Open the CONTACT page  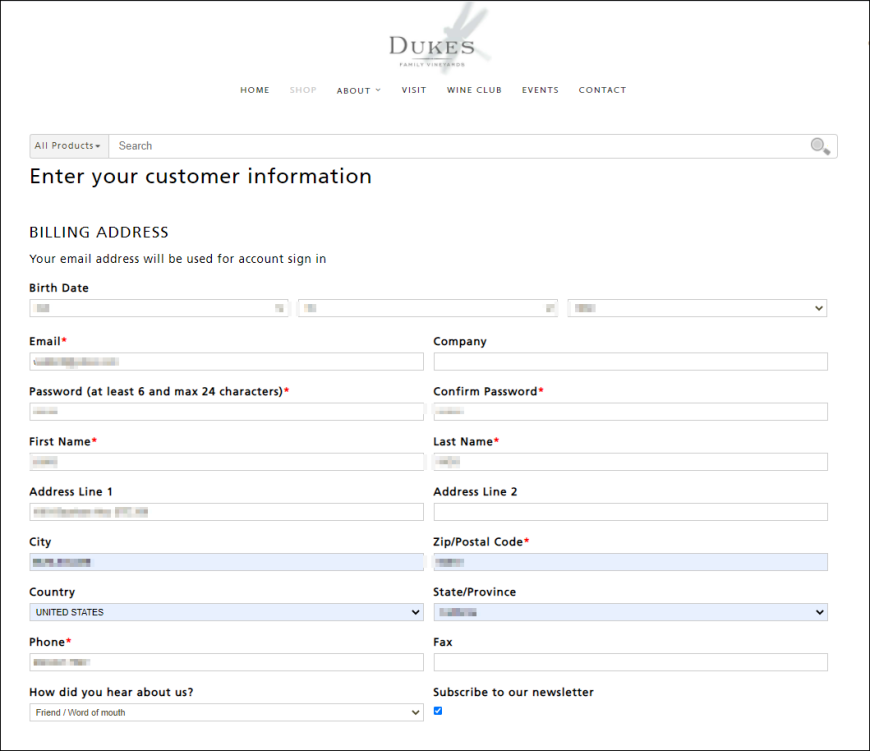[x=602, y=90]
